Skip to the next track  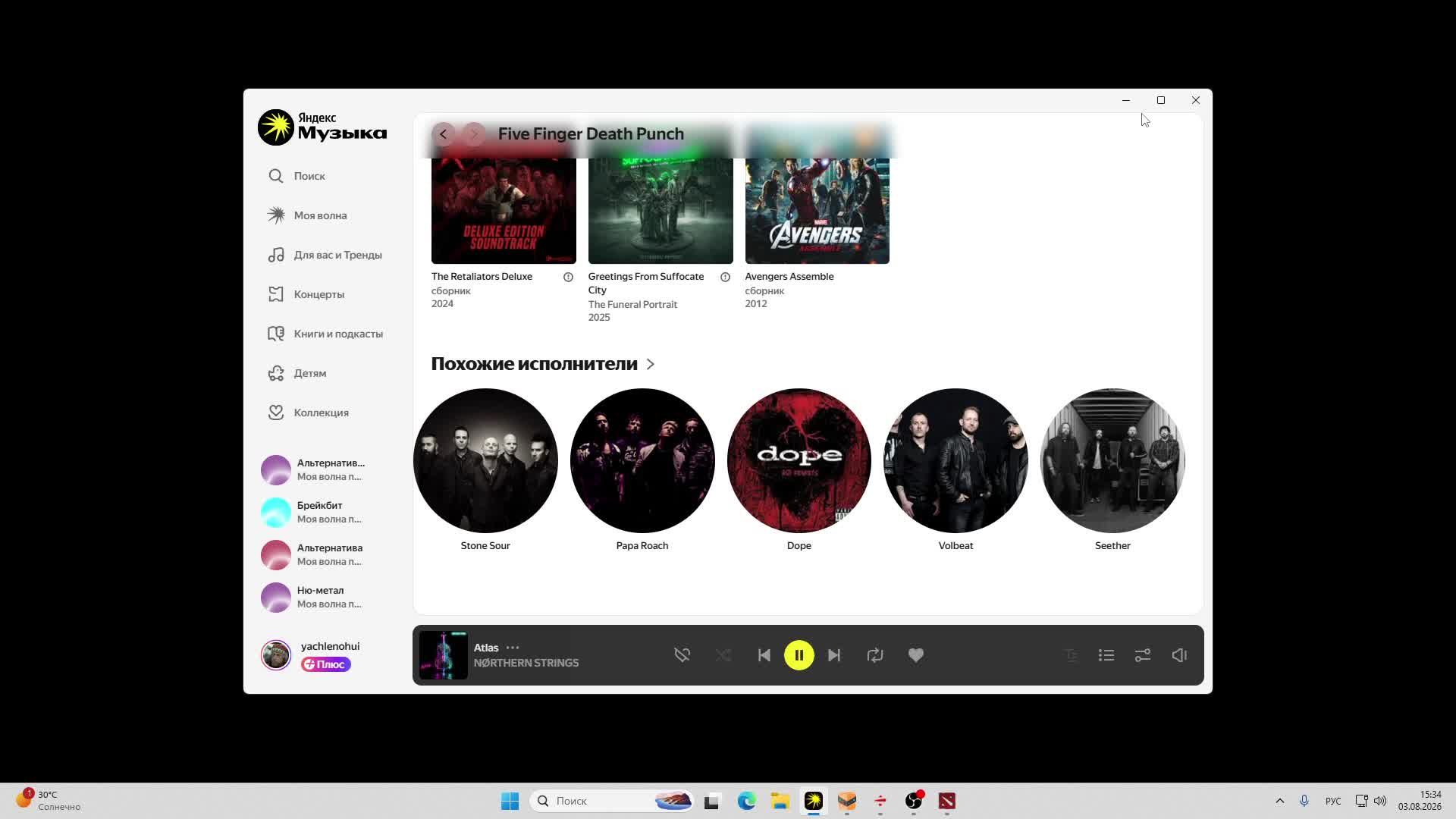(834, 655)
